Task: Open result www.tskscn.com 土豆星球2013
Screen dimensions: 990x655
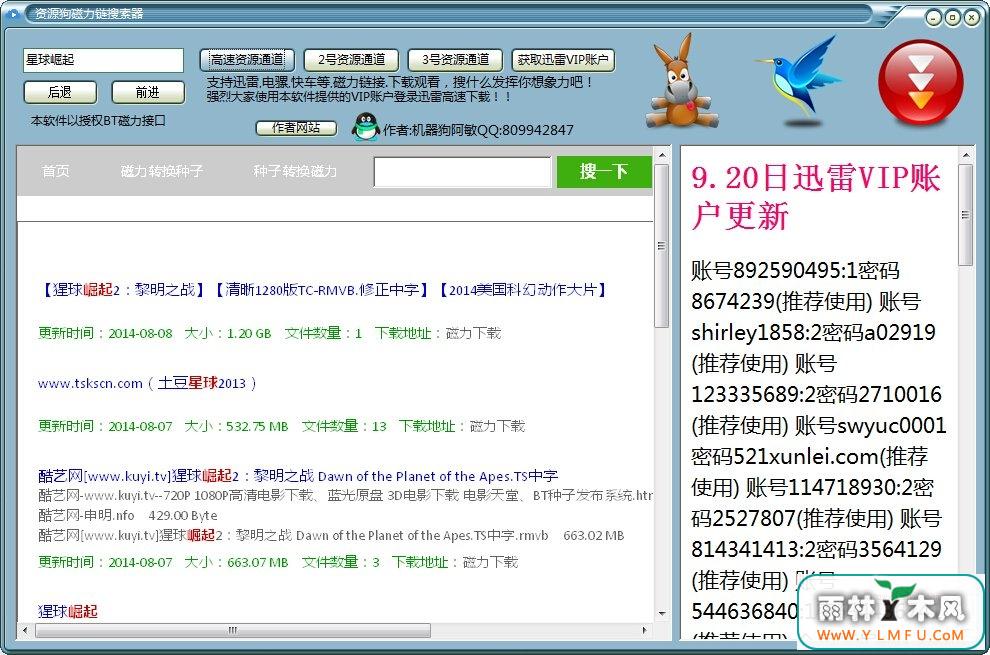Action: 147,383
